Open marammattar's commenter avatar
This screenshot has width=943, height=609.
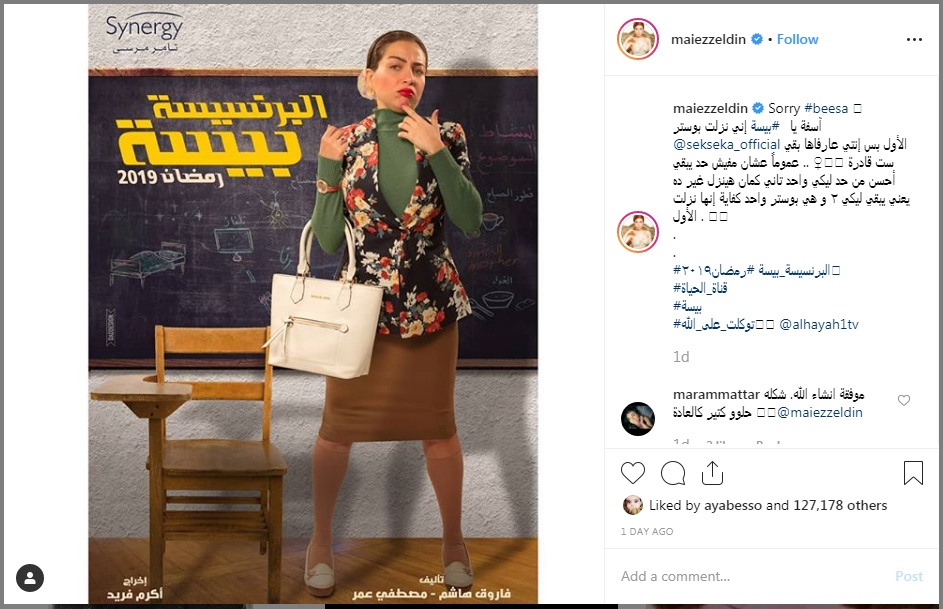pyautogui.click(x=637, y=418)
